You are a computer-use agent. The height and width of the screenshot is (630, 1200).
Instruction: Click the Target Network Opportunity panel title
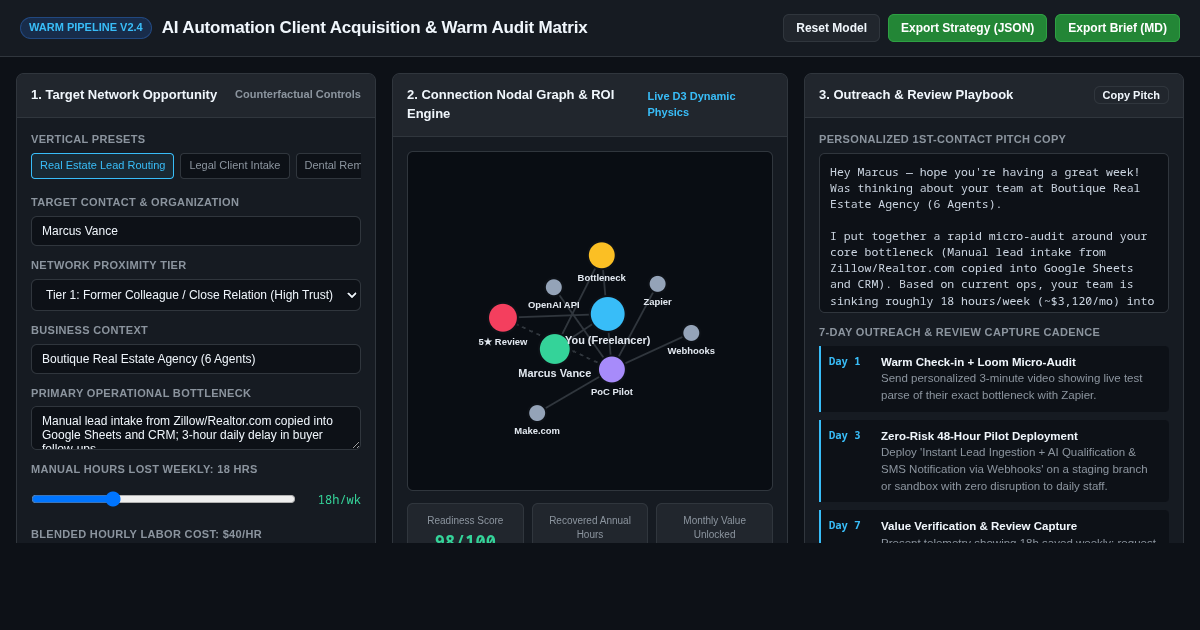click(x=124, y=95)
